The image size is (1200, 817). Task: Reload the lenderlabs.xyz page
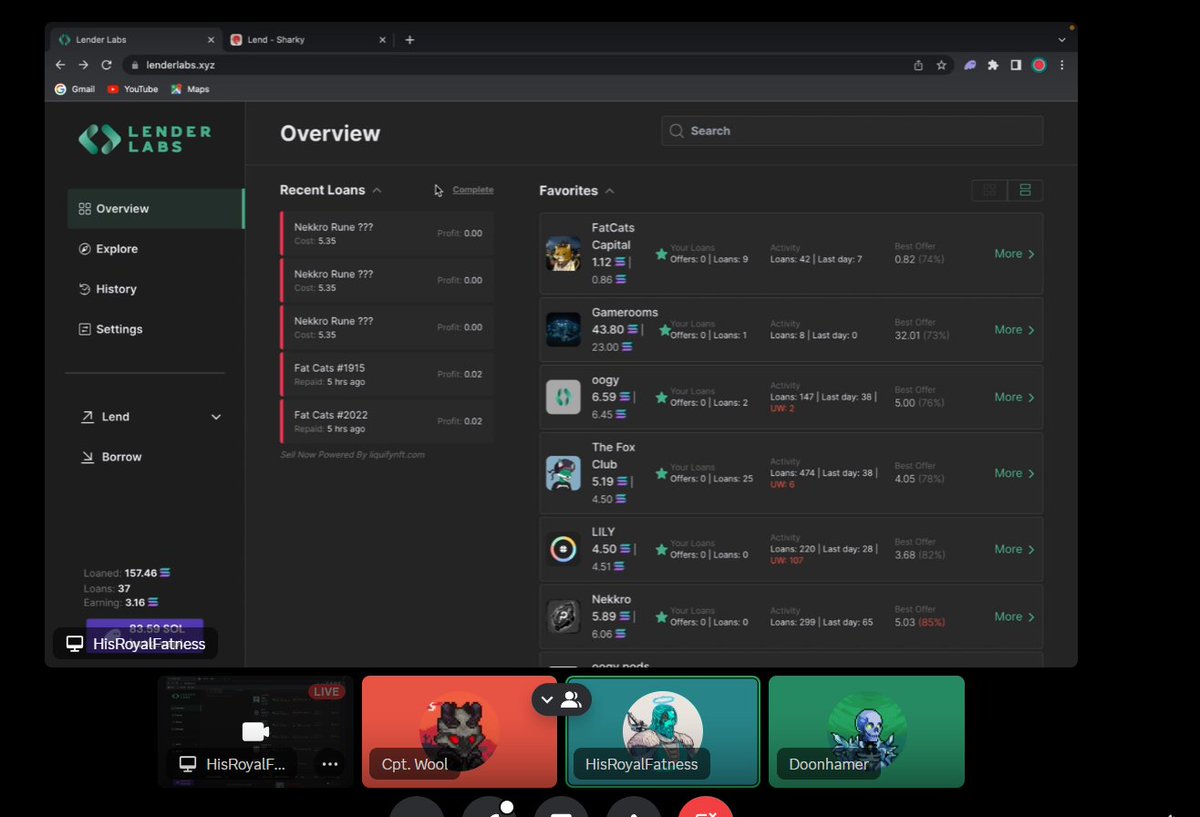point(106,65)
